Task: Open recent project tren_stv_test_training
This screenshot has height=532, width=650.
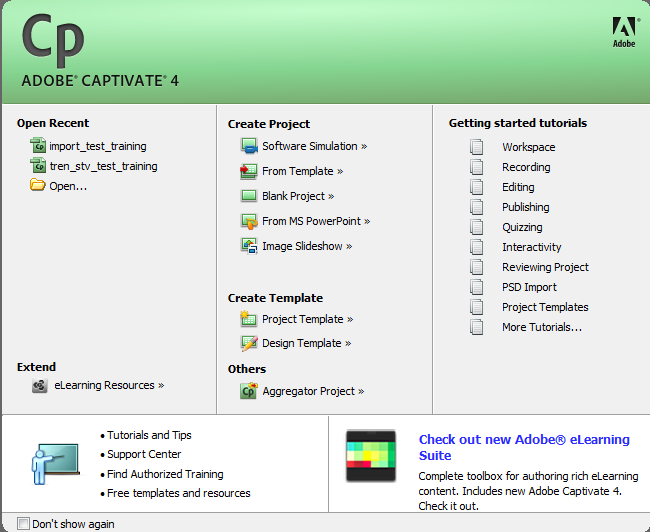Action: (103, 166)
